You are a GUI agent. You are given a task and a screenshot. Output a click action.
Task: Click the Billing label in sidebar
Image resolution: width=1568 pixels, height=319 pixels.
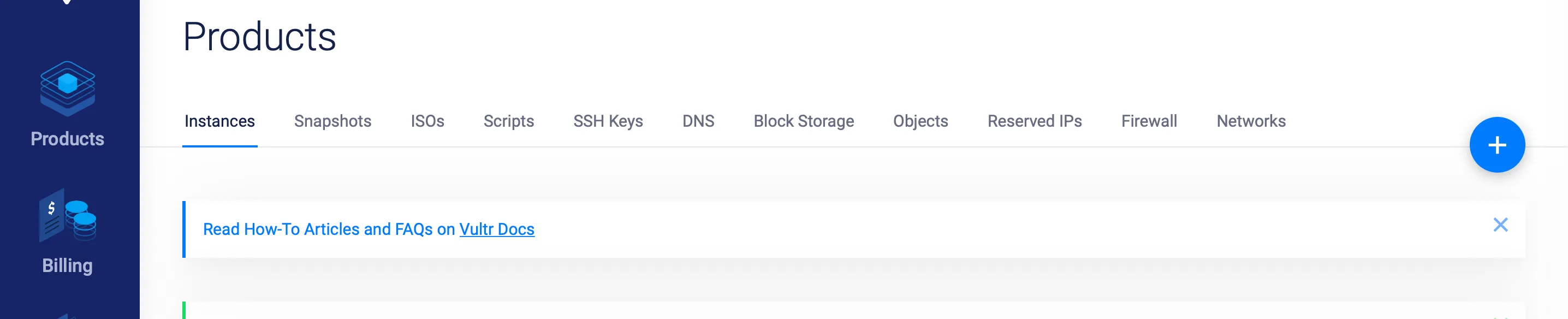[x=68, y=265]
